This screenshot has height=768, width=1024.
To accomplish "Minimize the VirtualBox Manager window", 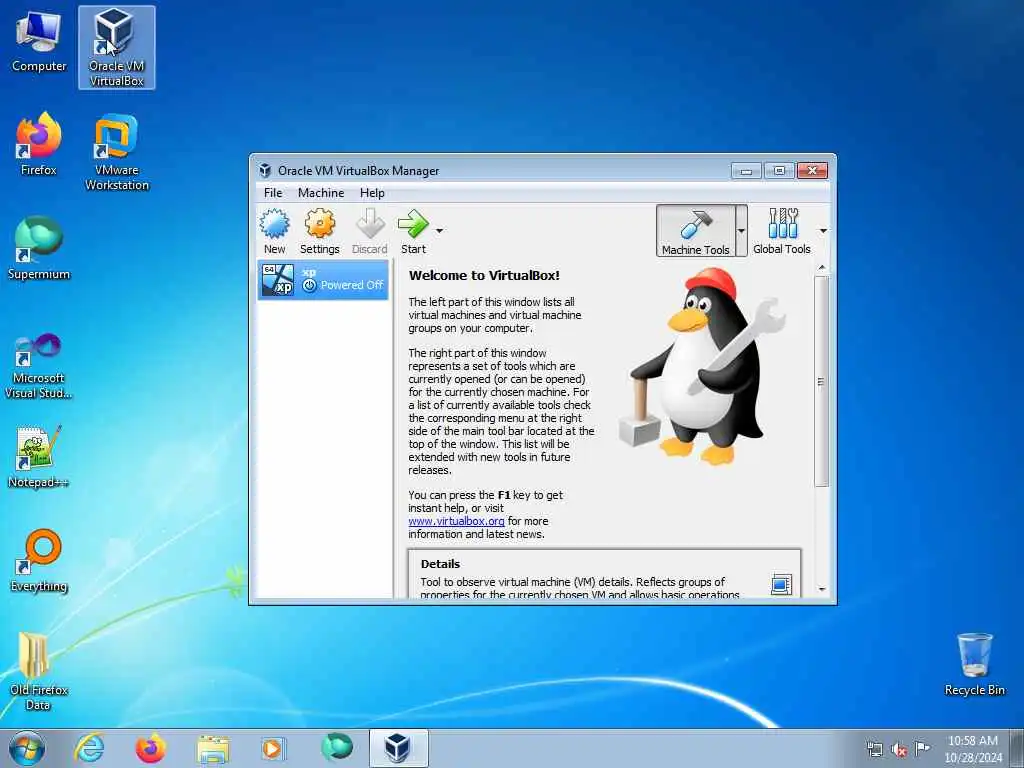I will pyautogui.click(x=746, y=170).
